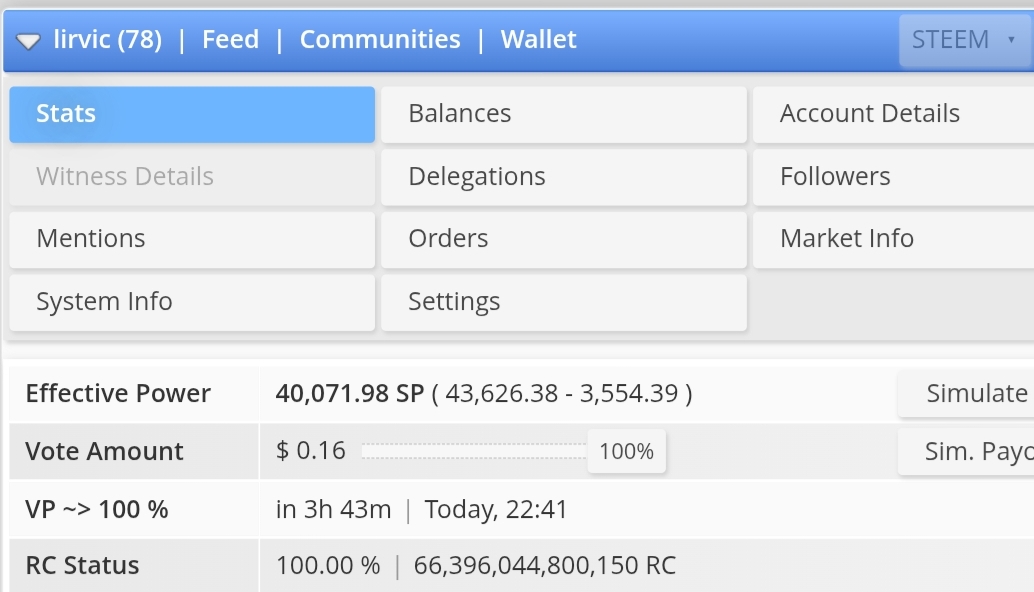Open the STEEM currency dropdown
1034x592 pixels.
pos(963,40)
